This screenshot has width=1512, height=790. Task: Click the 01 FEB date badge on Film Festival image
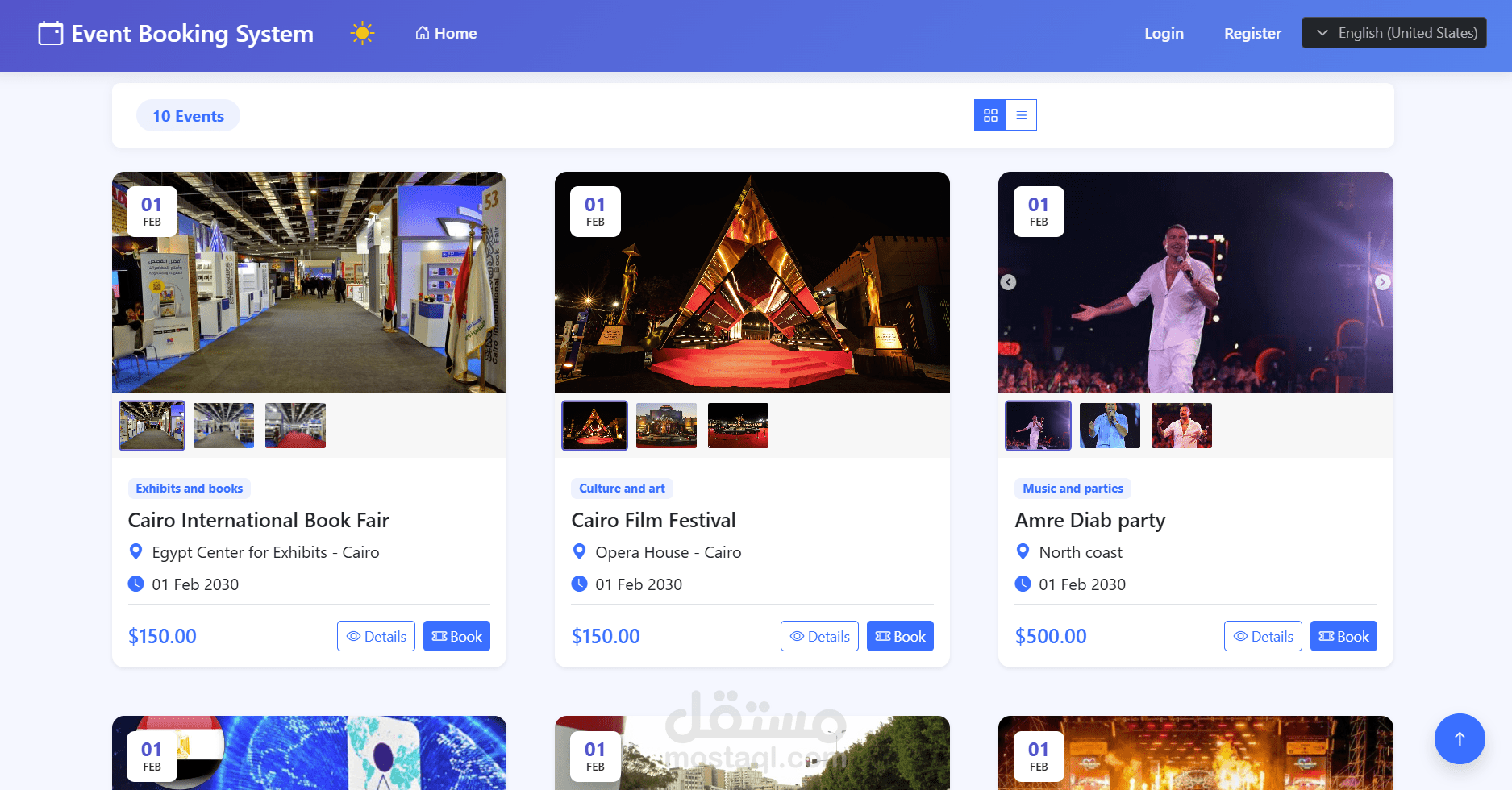pos(595,211)
